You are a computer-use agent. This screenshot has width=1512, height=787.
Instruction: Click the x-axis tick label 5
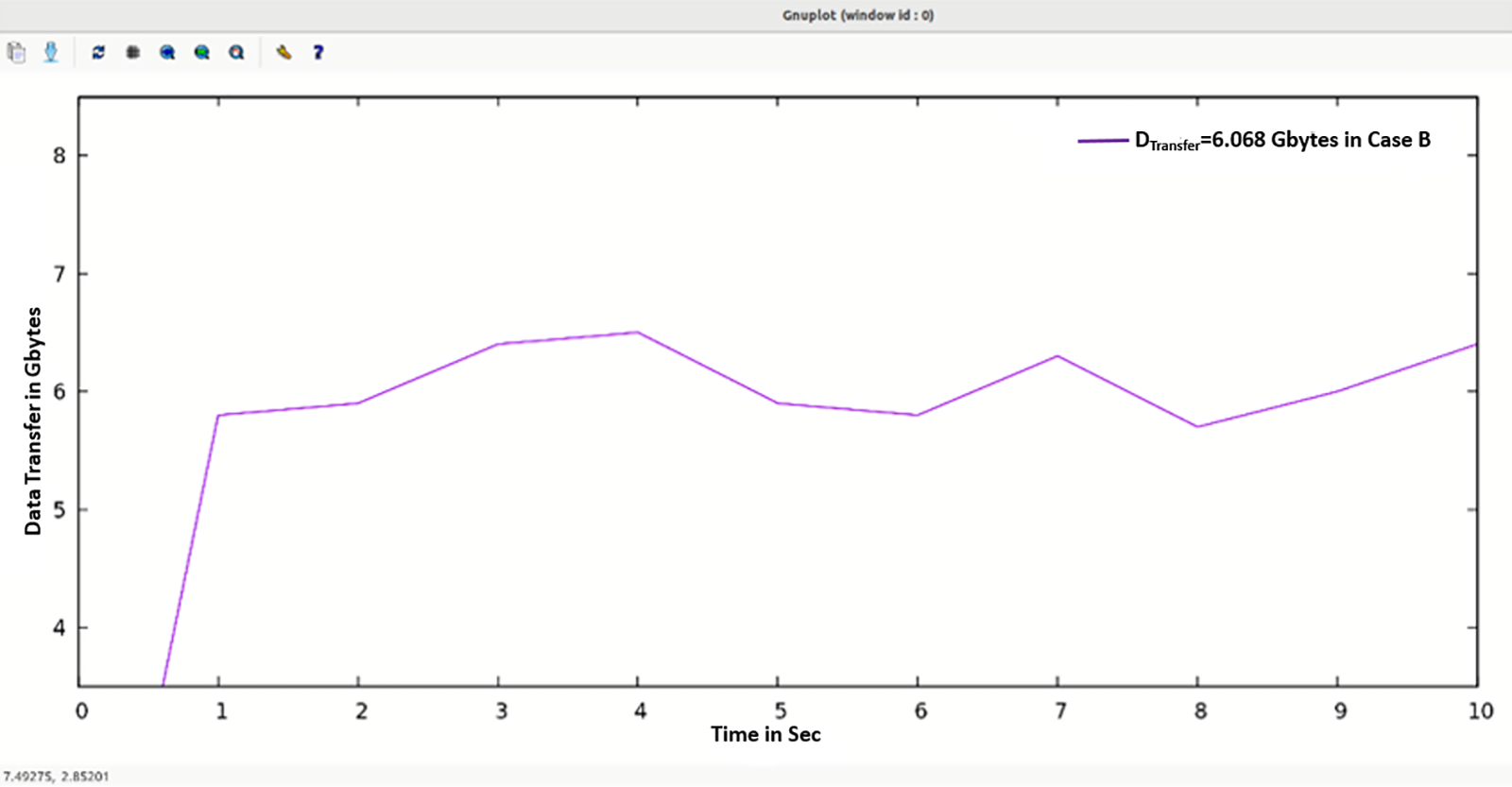click(x=780, y=710)
